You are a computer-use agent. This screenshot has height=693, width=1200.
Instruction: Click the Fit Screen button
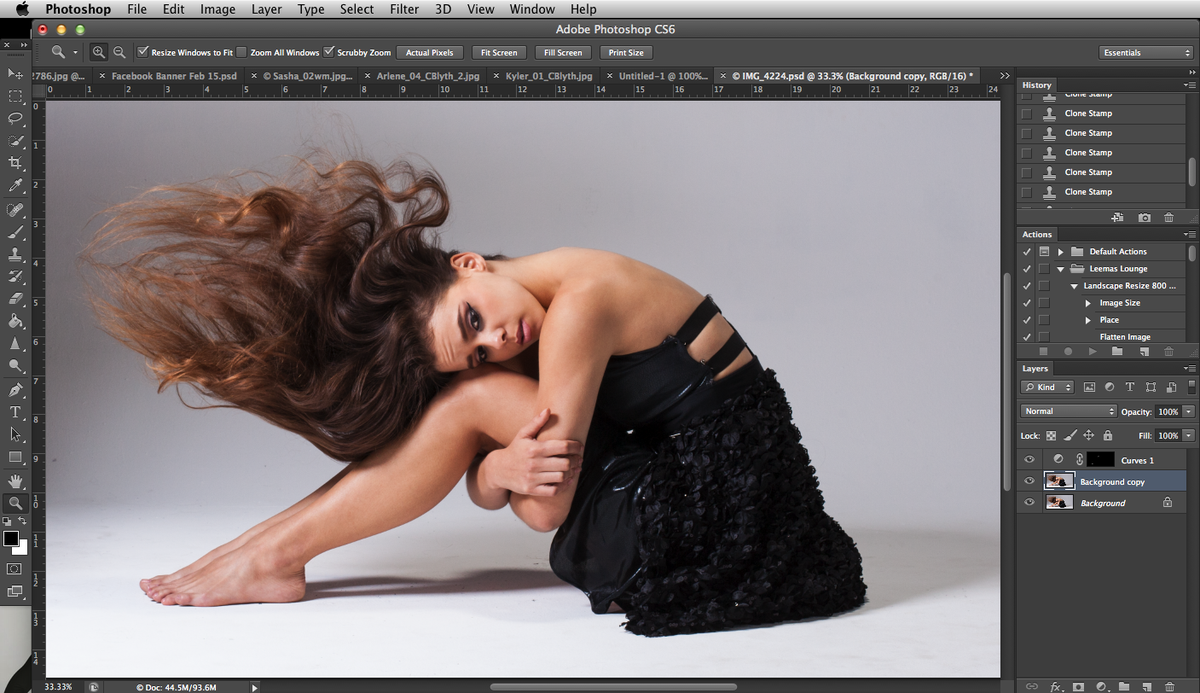click(498, 52)
